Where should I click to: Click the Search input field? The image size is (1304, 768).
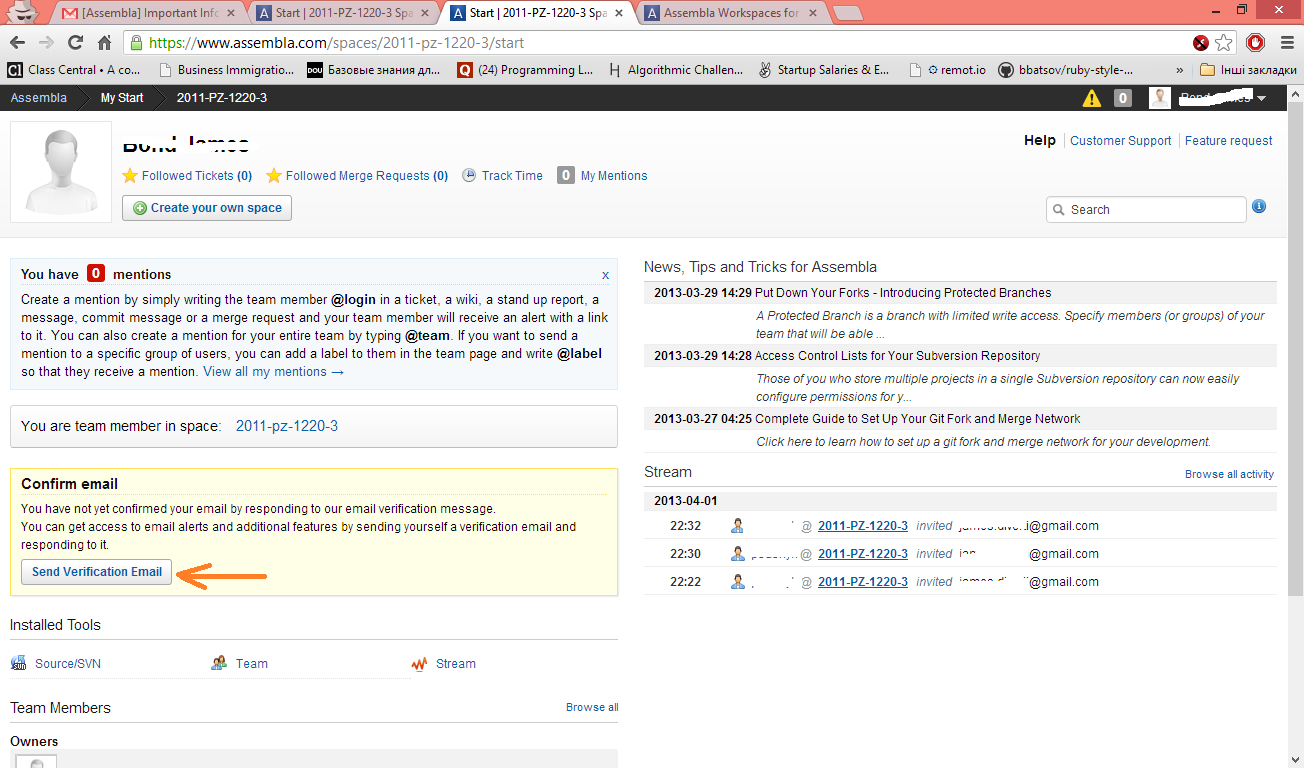point(1146,209)
